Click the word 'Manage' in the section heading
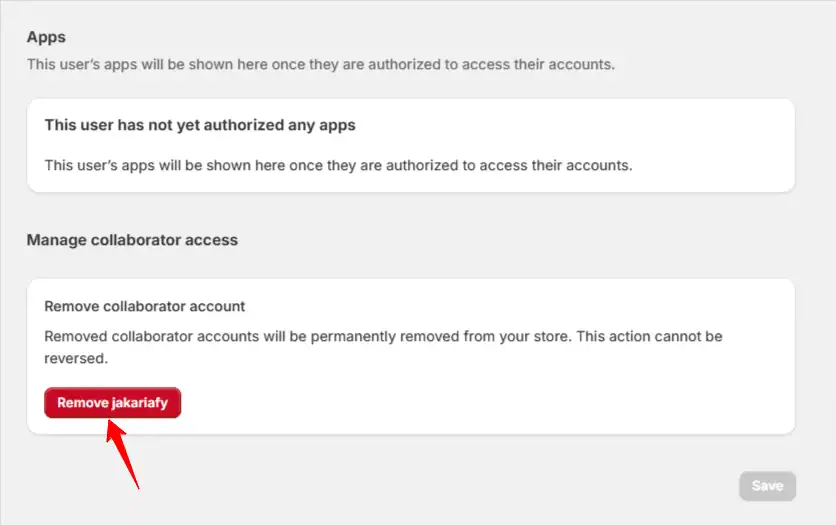This screenshot has width=836, height=525. (57, 240)
